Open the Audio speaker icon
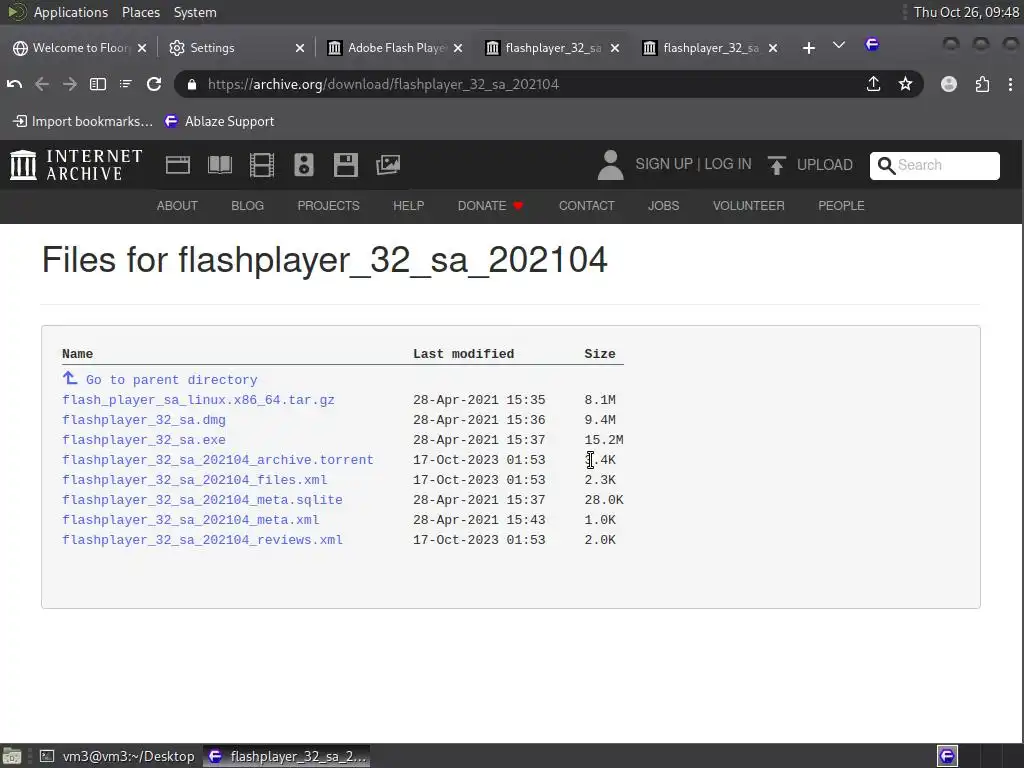 click(x=304, y=165)
